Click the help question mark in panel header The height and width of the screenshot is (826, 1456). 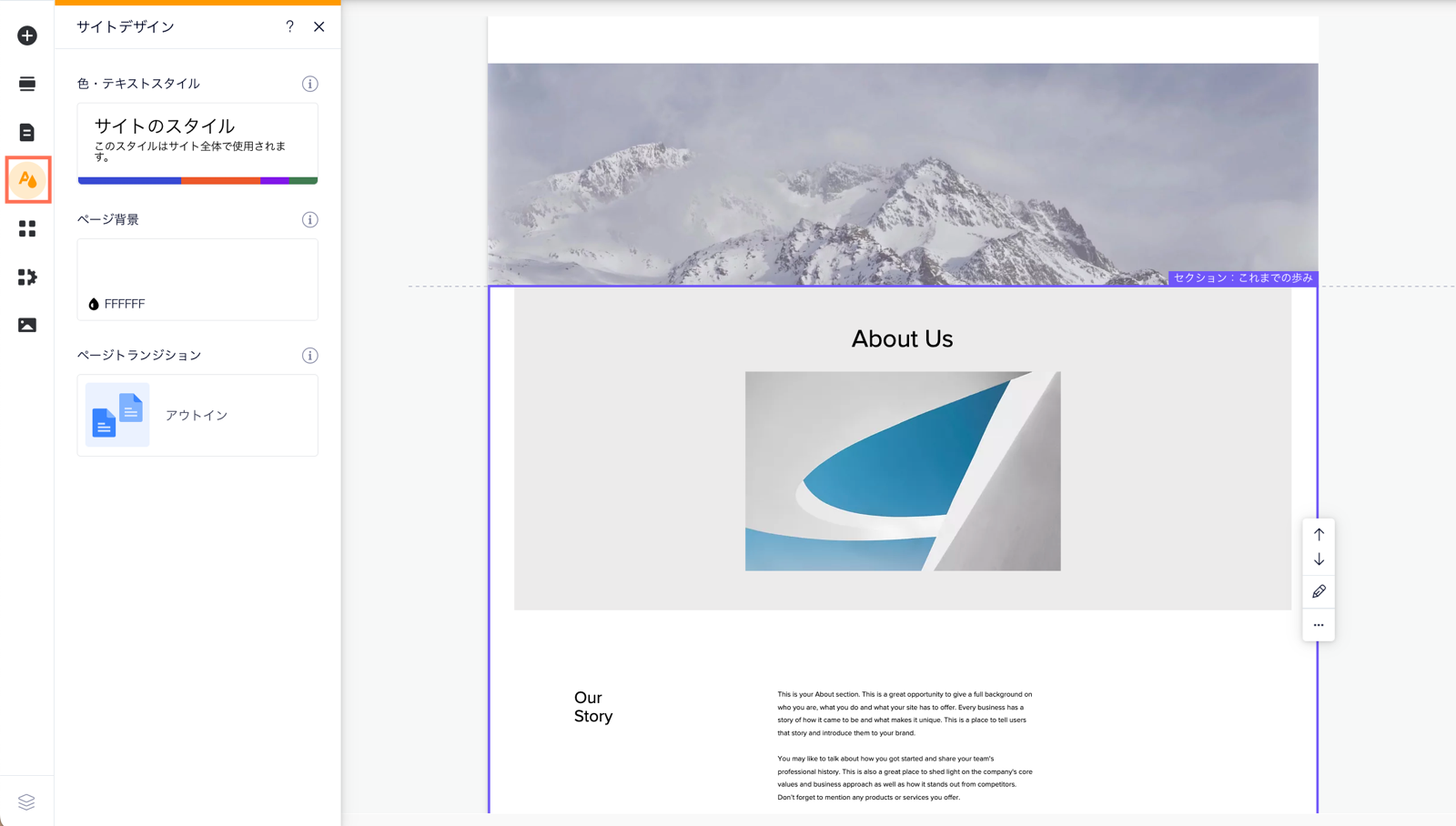coord(289,26)
